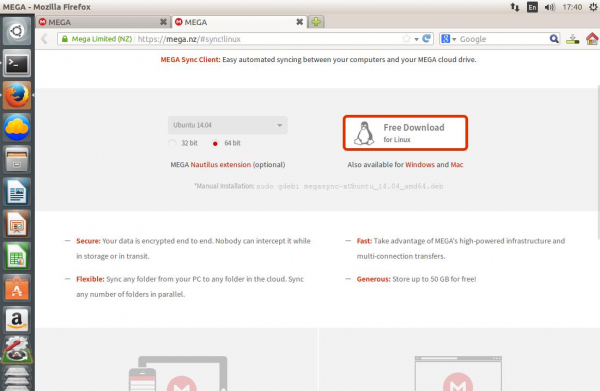Click the MEGA Sync Client heading text
The width and height of the screenshot is (600, 391).
(x=190, y=60)
